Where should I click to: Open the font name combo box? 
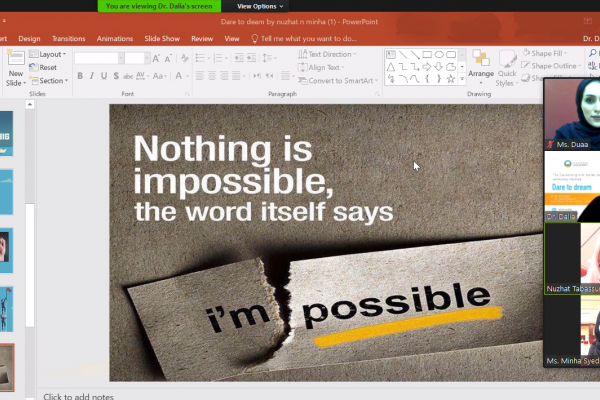point(96,58)
